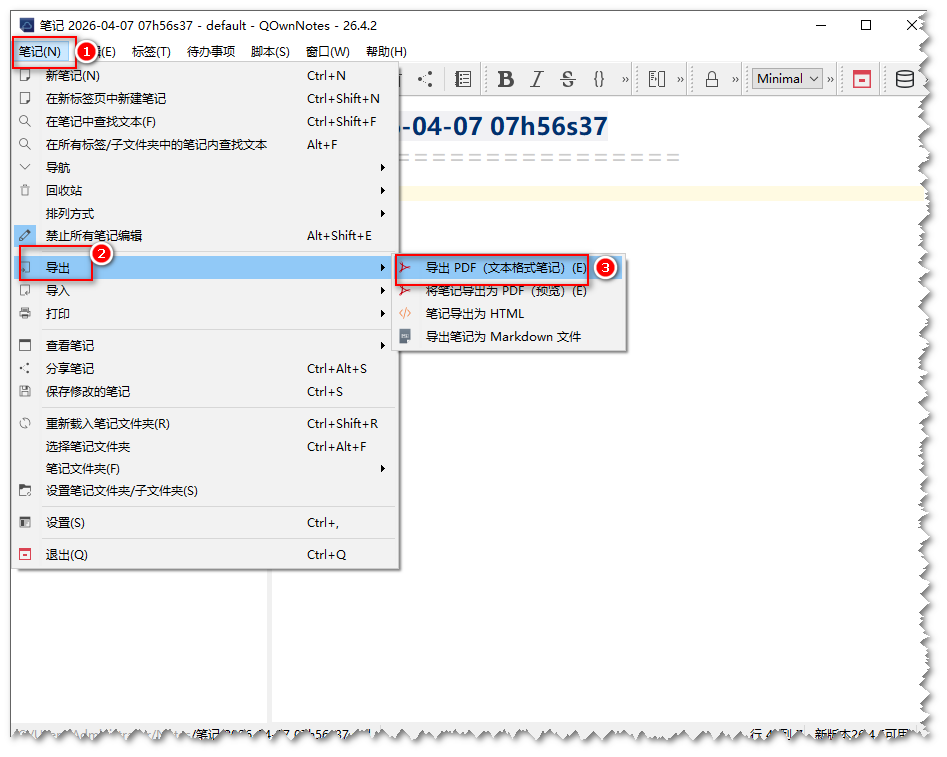The height and width of the screenshot is (757, 947).
Task: Open the 标签(T) menu
Action: (x=151, y=52)
